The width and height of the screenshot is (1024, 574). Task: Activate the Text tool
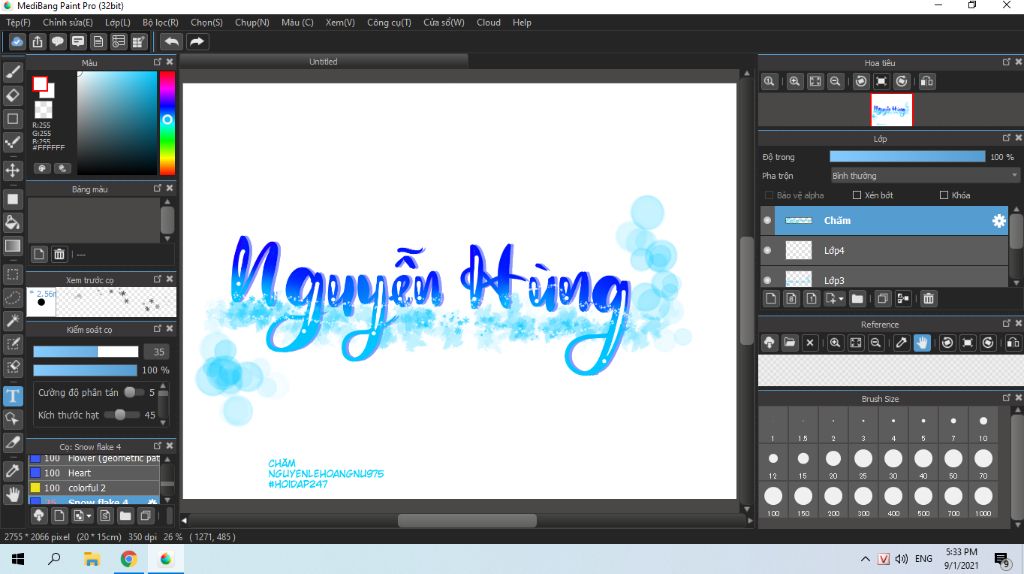click(12, 396)
